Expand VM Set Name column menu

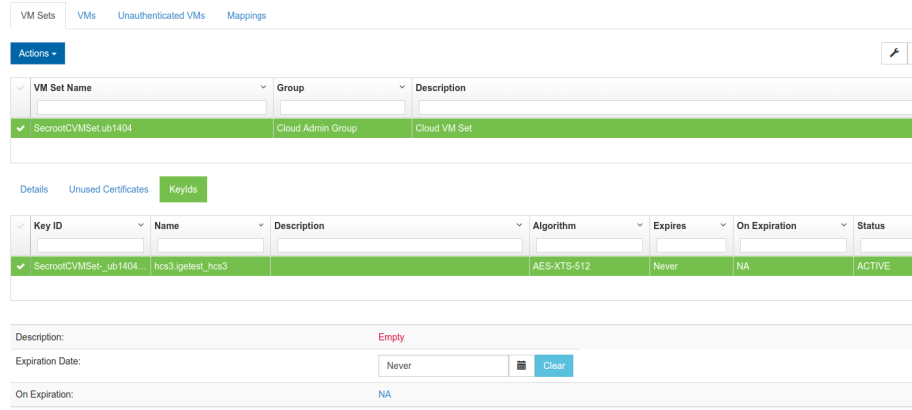pos(263,87)
